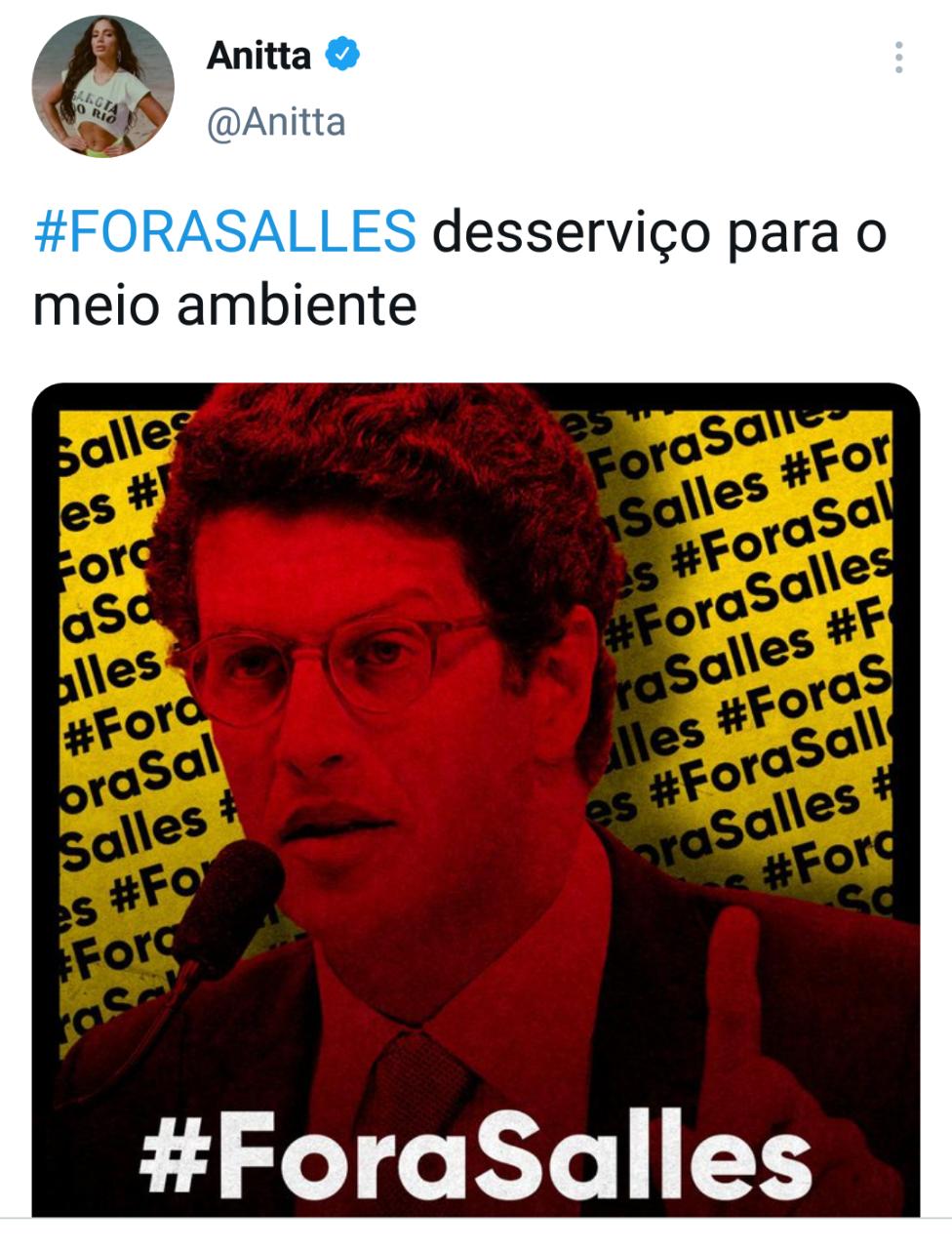Viewport: 952px width, 1249px height.
Task: Open the Anitta display name
Action: [x=258, y=56]
